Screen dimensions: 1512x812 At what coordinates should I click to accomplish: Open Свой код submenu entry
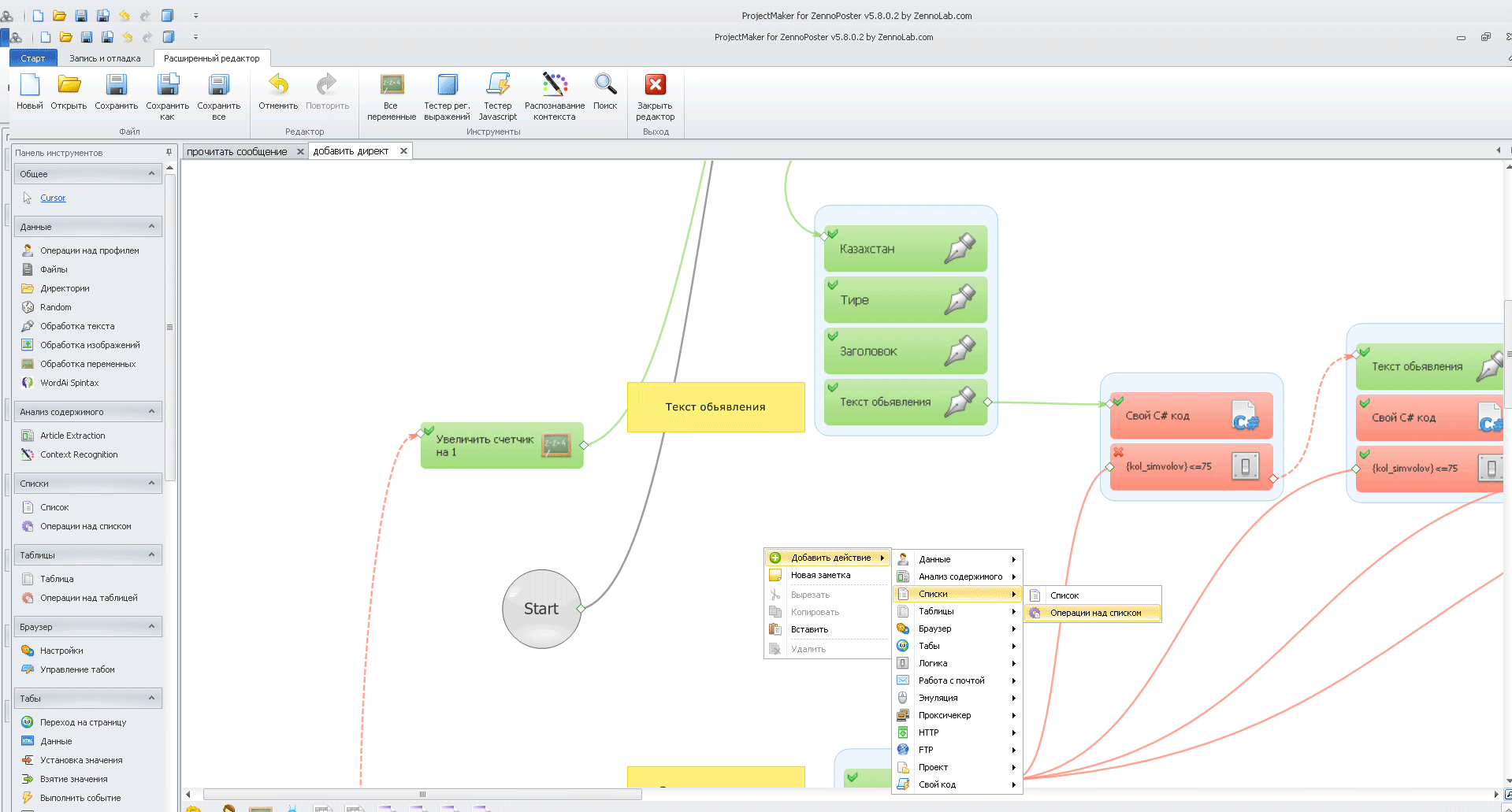click(x=957, y=784)
